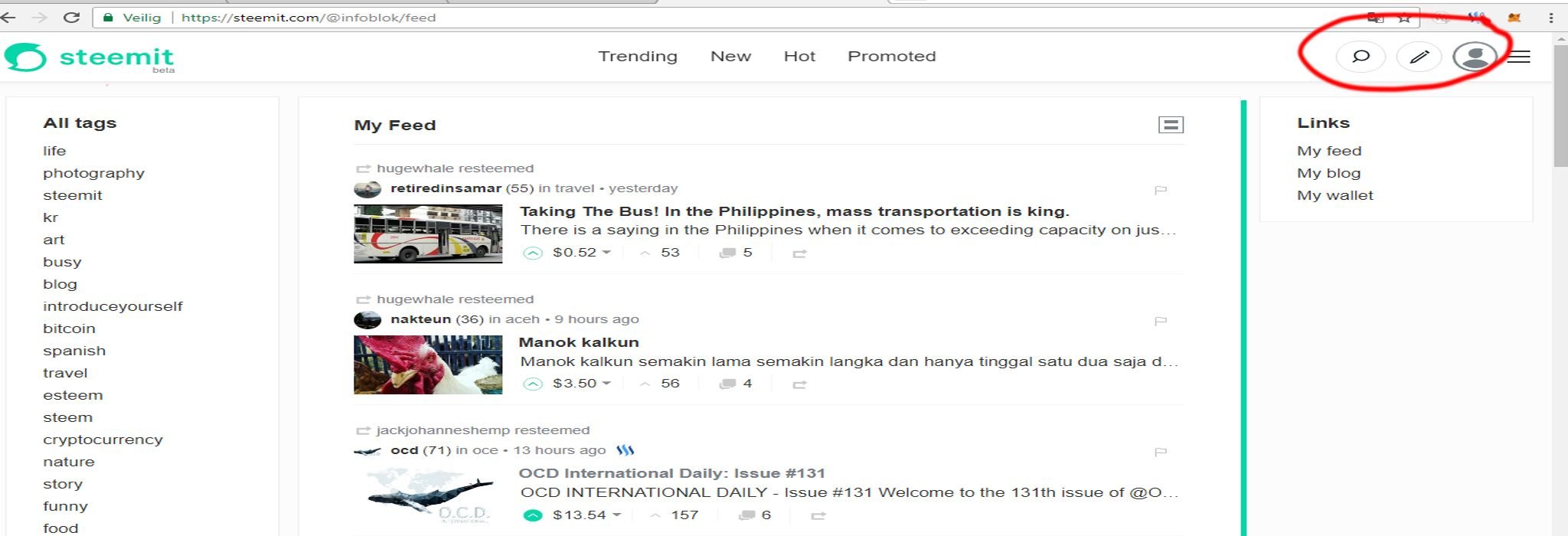
Task: Select the cryptocurrency tag
Action: coord(103,440)
